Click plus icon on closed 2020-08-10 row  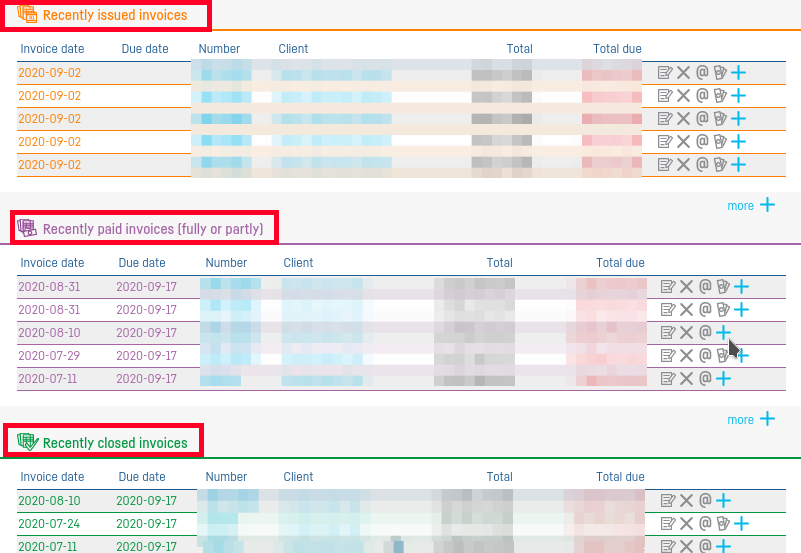(723, 501)
